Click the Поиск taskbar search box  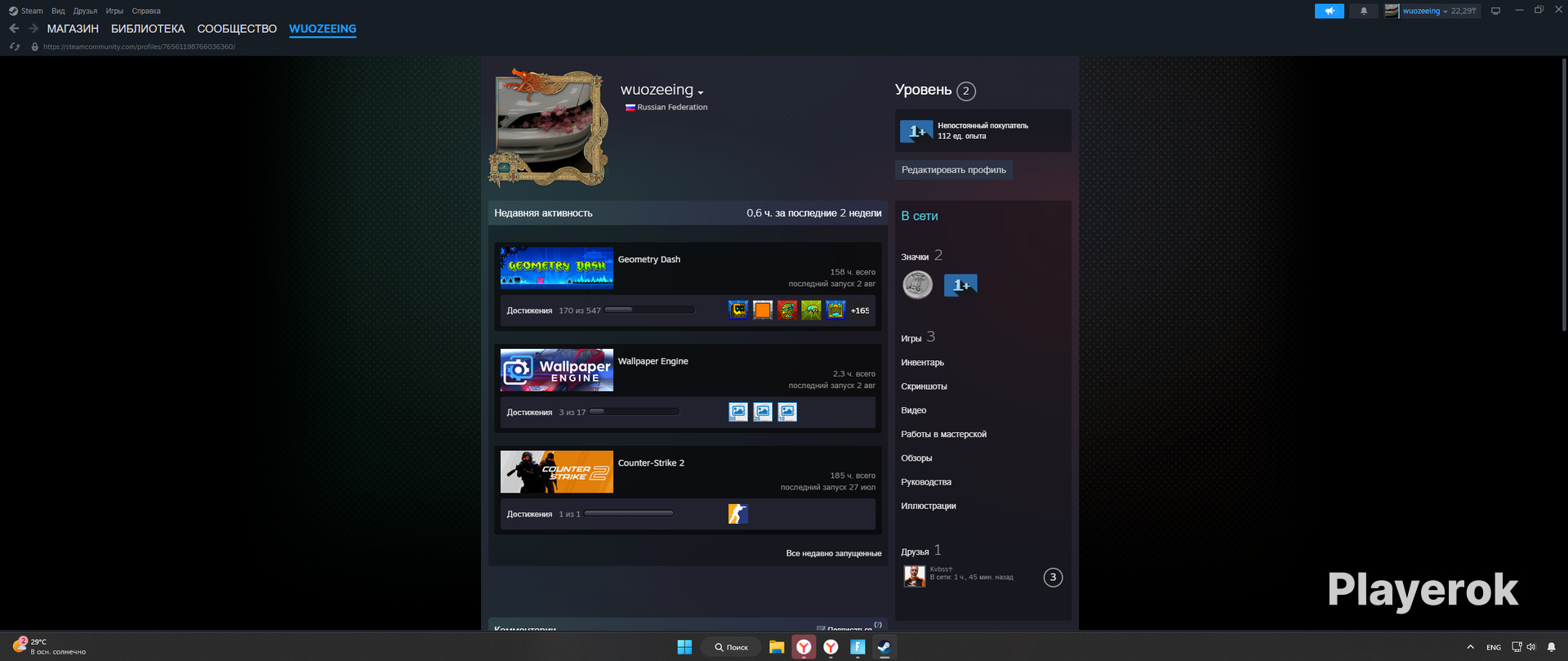point(732,647)
